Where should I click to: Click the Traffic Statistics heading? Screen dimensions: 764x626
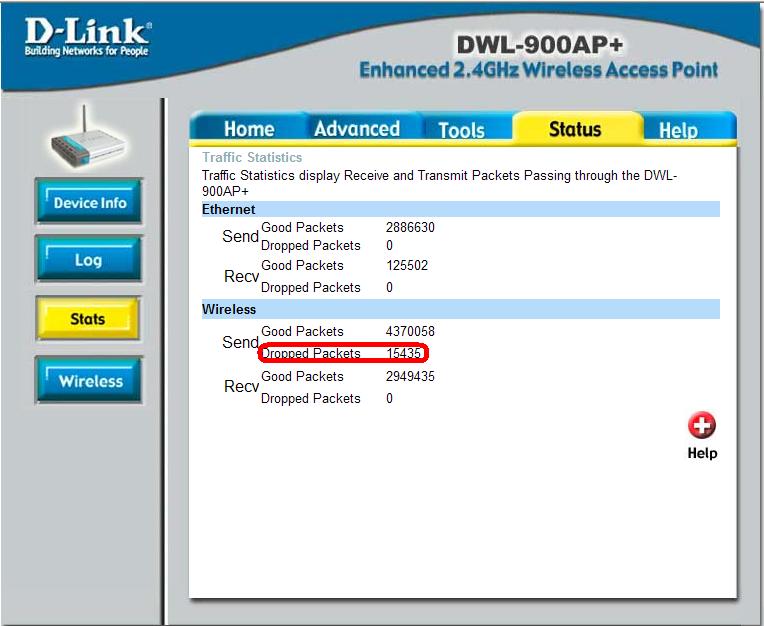[252, 157]
